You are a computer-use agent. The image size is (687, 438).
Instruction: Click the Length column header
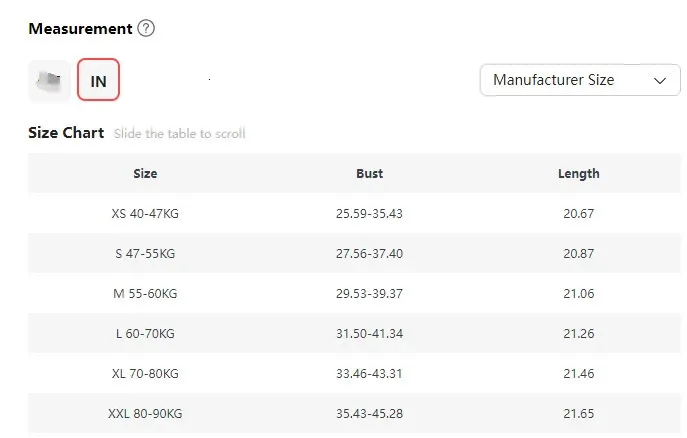point(578,173)
